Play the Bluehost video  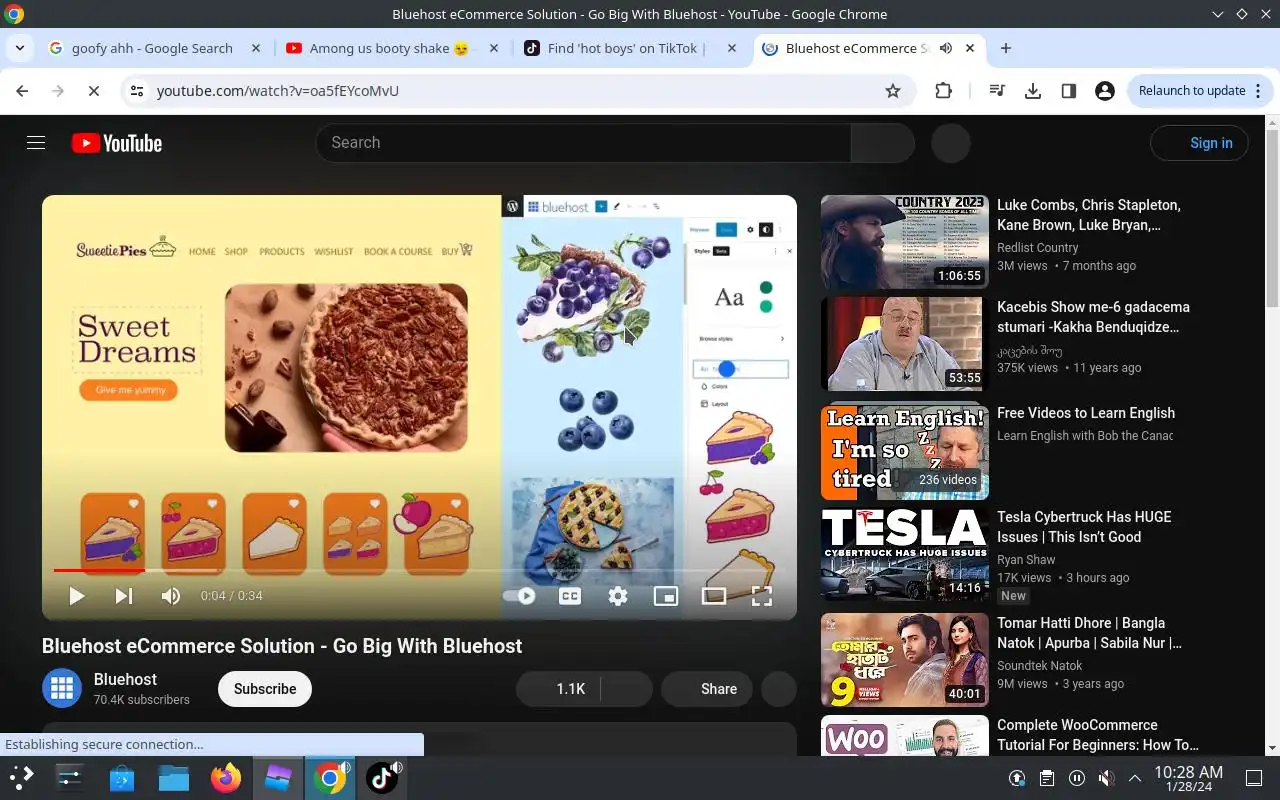click(76, 596)
